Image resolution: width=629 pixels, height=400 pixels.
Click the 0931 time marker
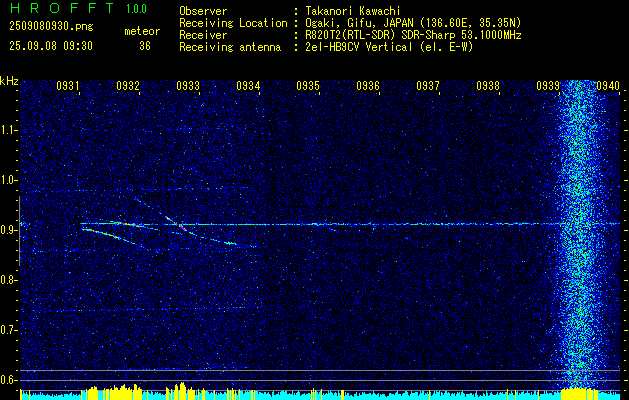[x=67, y=85]
